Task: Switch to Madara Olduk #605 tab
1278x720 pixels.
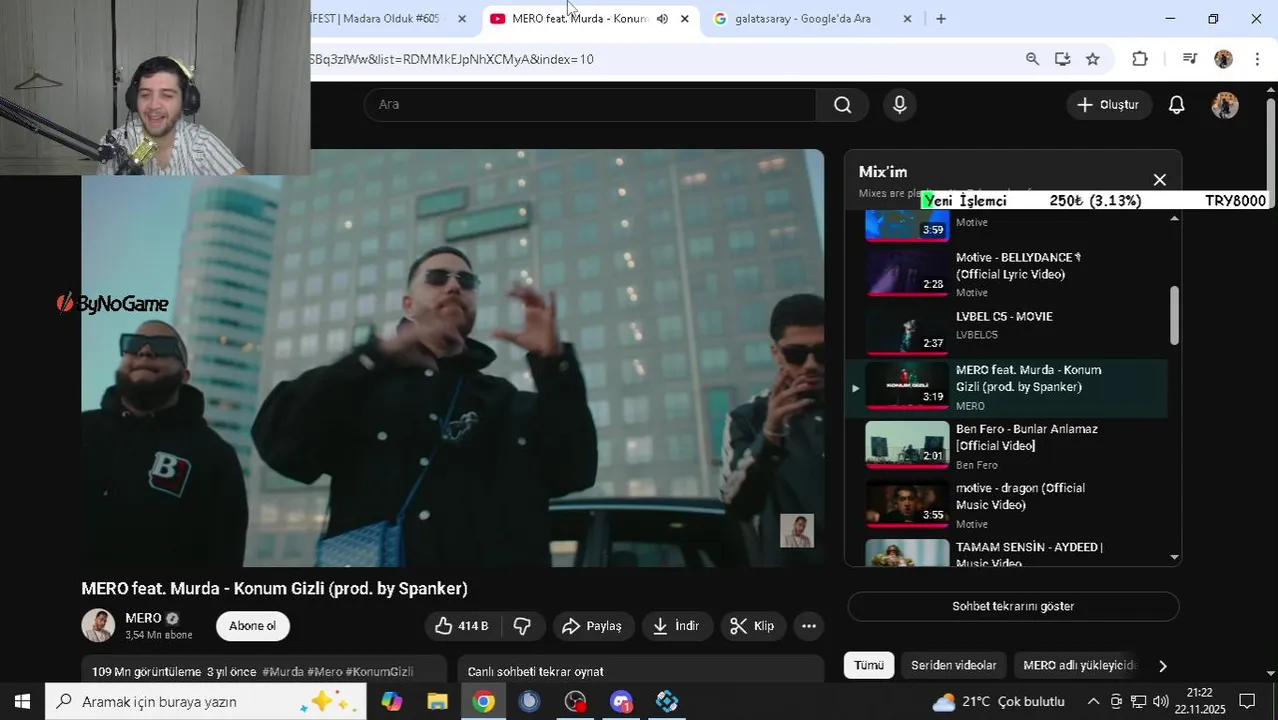Action: [375, 19]
